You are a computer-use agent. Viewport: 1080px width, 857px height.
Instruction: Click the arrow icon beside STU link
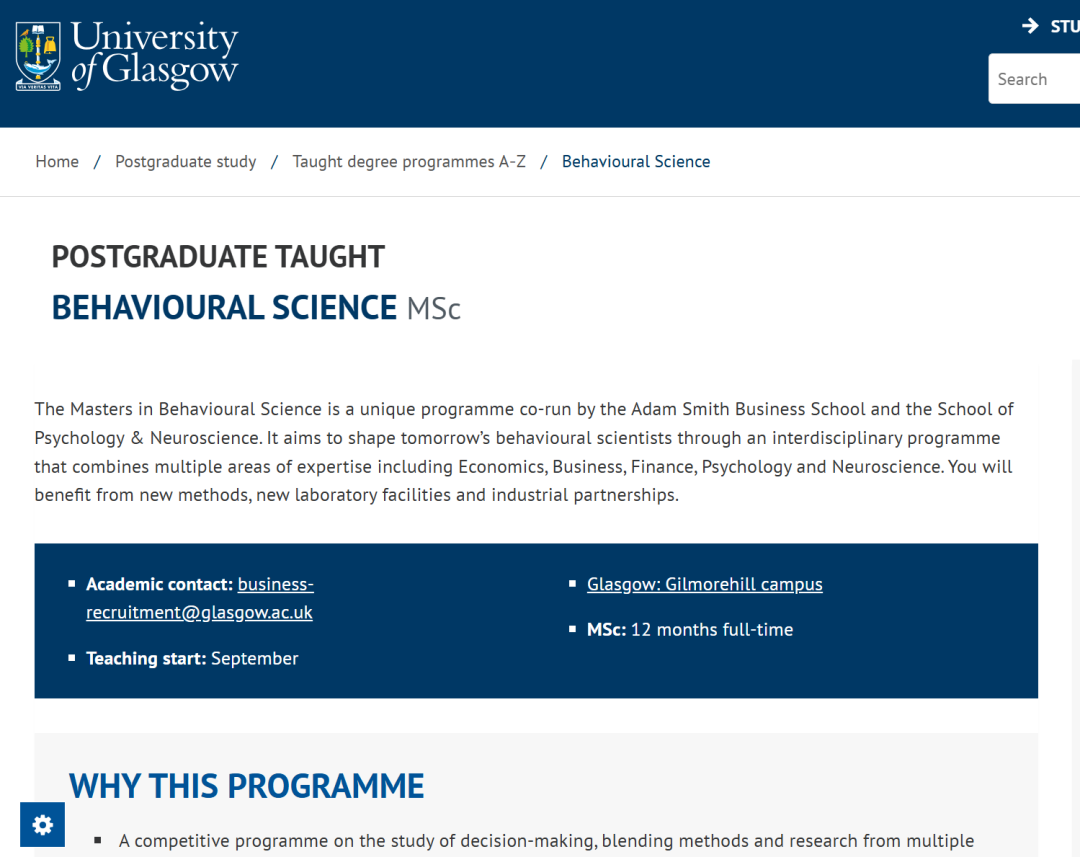1030,26
